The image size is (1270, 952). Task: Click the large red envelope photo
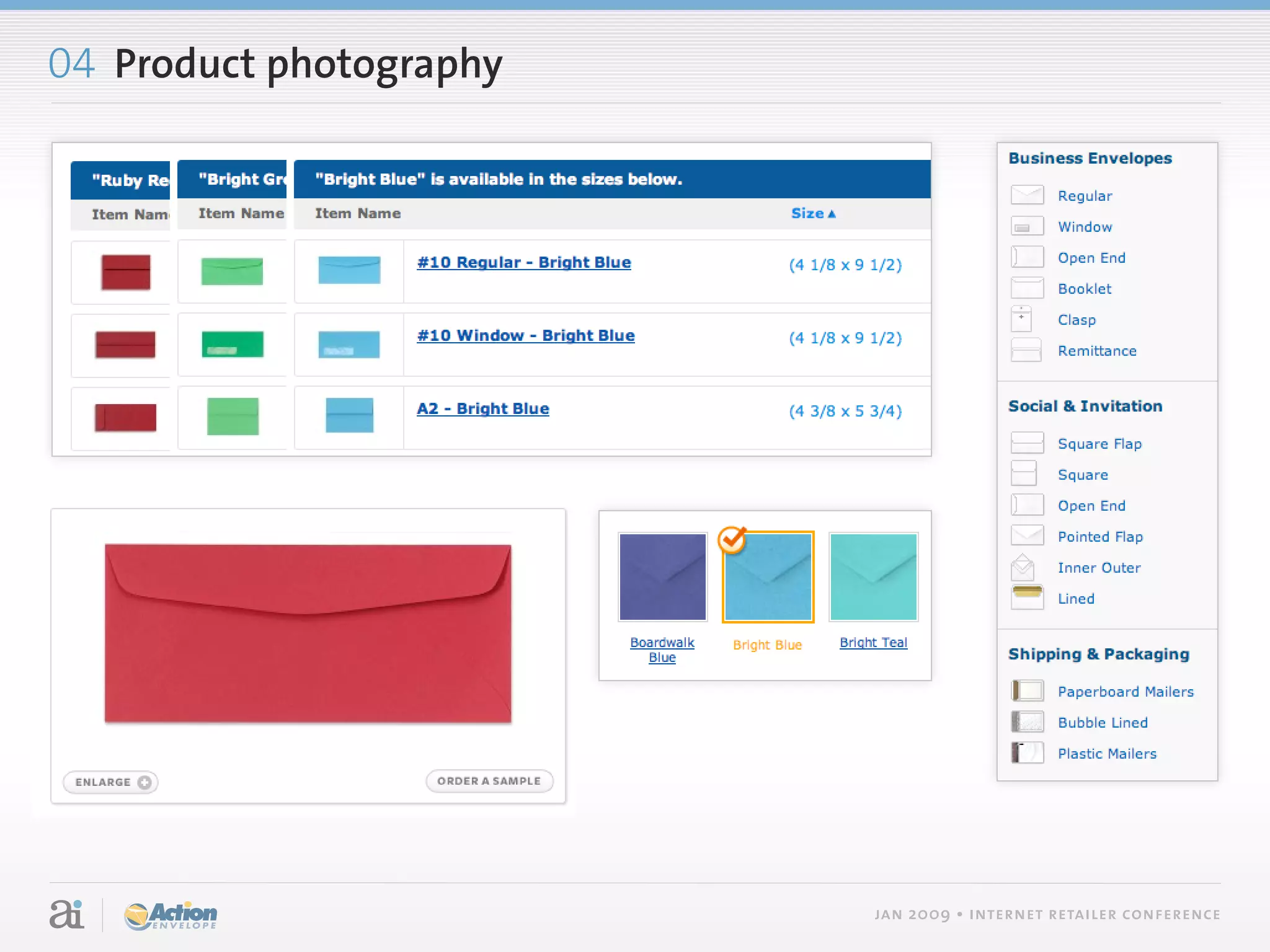pos(308,633)
